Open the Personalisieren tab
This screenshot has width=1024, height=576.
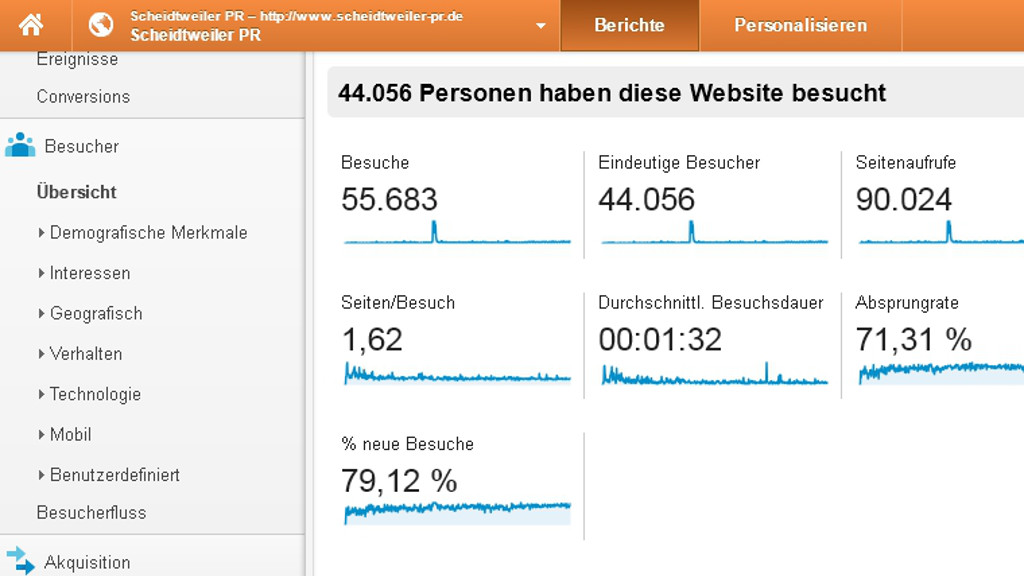coord(800,25)
